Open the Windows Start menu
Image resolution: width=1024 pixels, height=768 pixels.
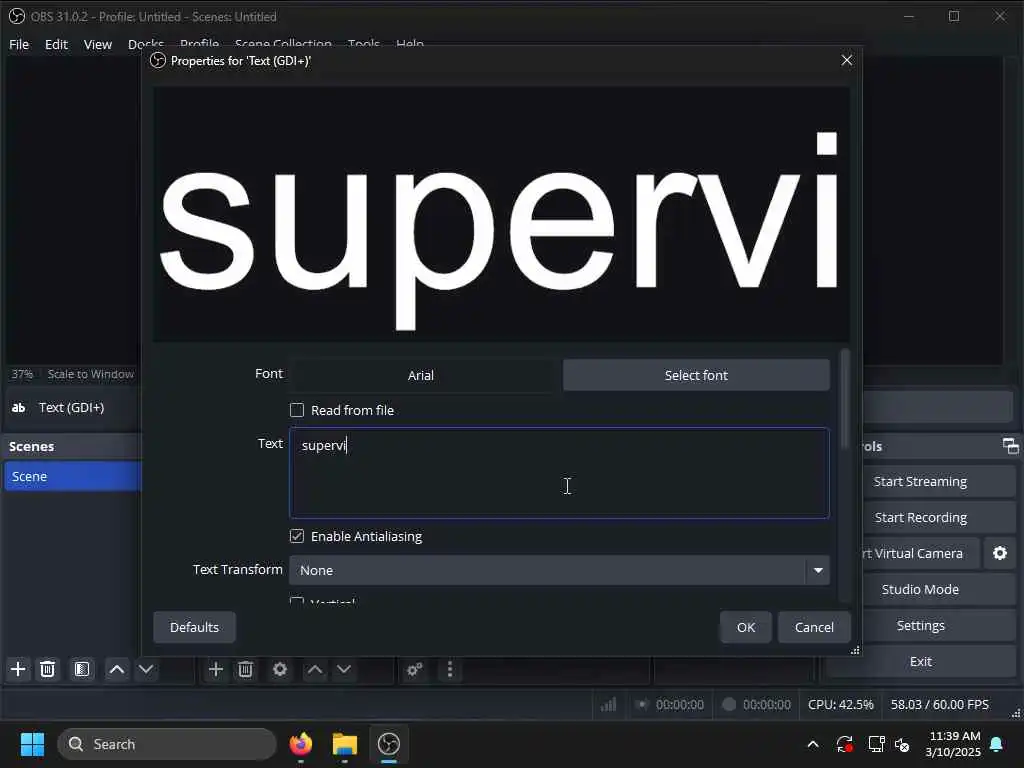click(32, 744)
